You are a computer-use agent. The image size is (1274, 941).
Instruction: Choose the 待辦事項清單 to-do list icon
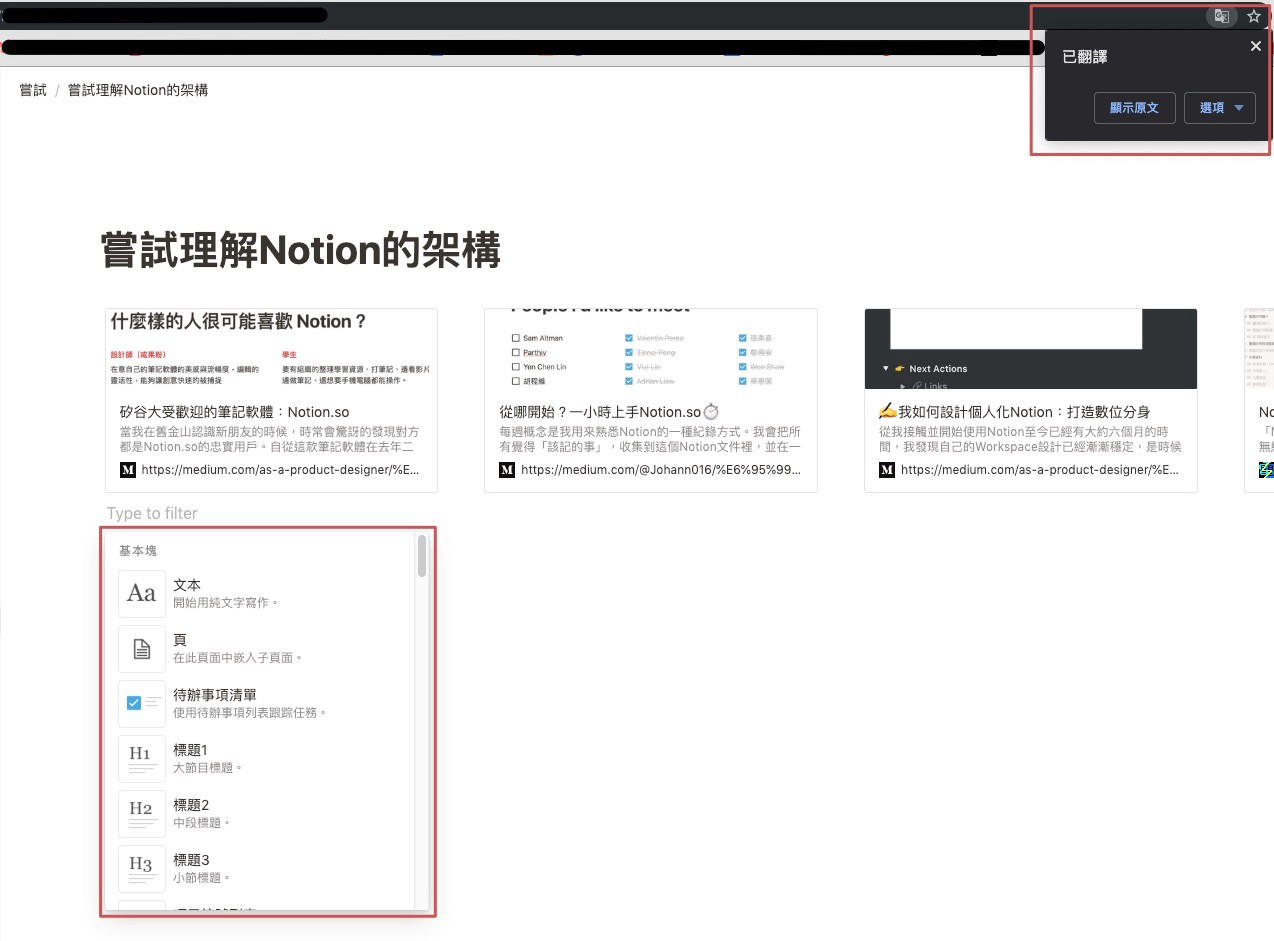(x=141, y=704)
